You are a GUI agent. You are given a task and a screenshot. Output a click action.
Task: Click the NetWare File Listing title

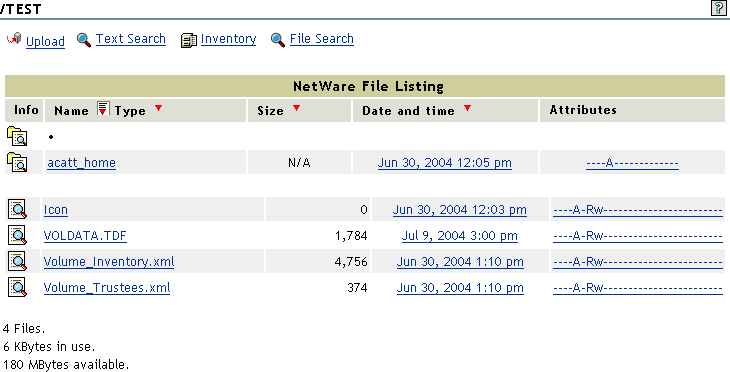pos(368,86)
